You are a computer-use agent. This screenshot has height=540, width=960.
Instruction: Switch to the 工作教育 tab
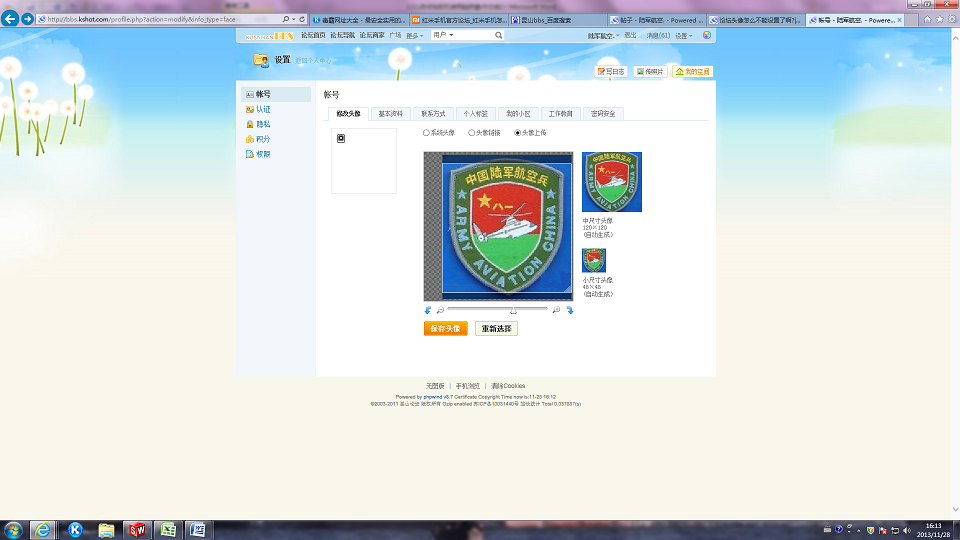coord(560,114)
